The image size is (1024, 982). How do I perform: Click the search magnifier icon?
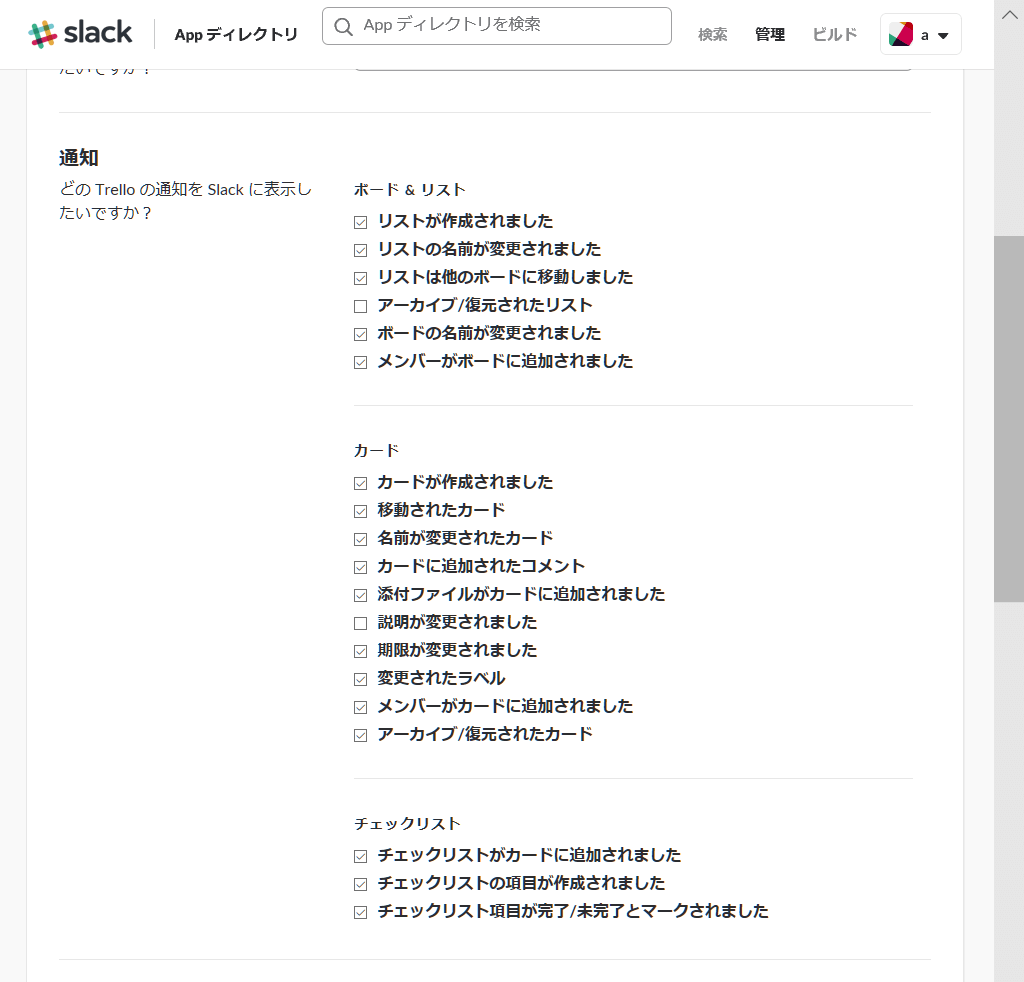344,26
